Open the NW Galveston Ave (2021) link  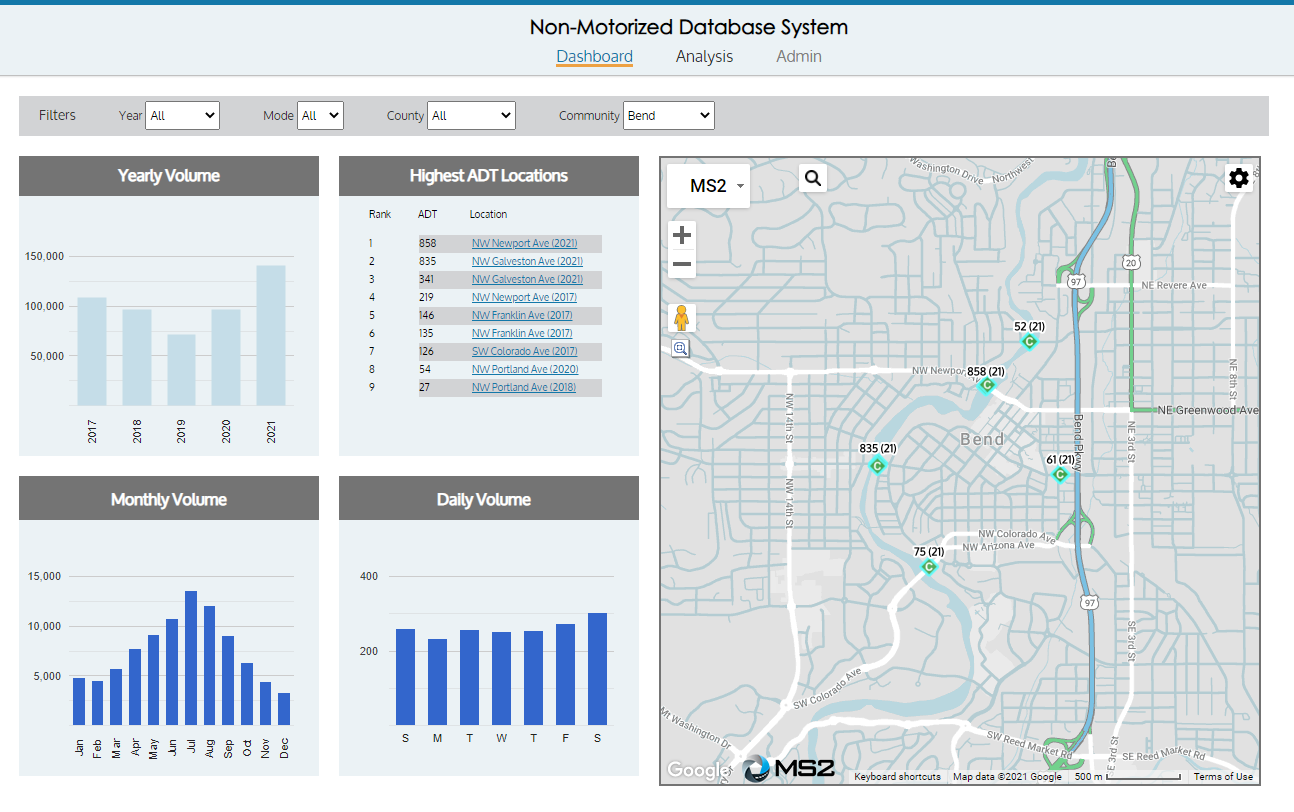[x=527, y=261]
